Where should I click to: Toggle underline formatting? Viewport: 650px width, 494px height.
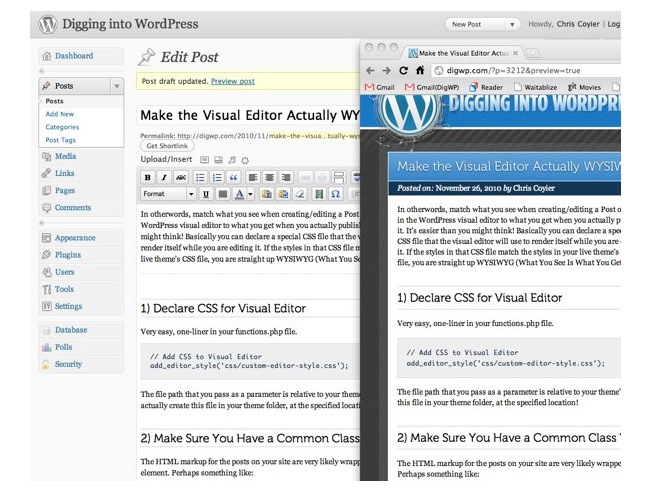tap(206, 193)
